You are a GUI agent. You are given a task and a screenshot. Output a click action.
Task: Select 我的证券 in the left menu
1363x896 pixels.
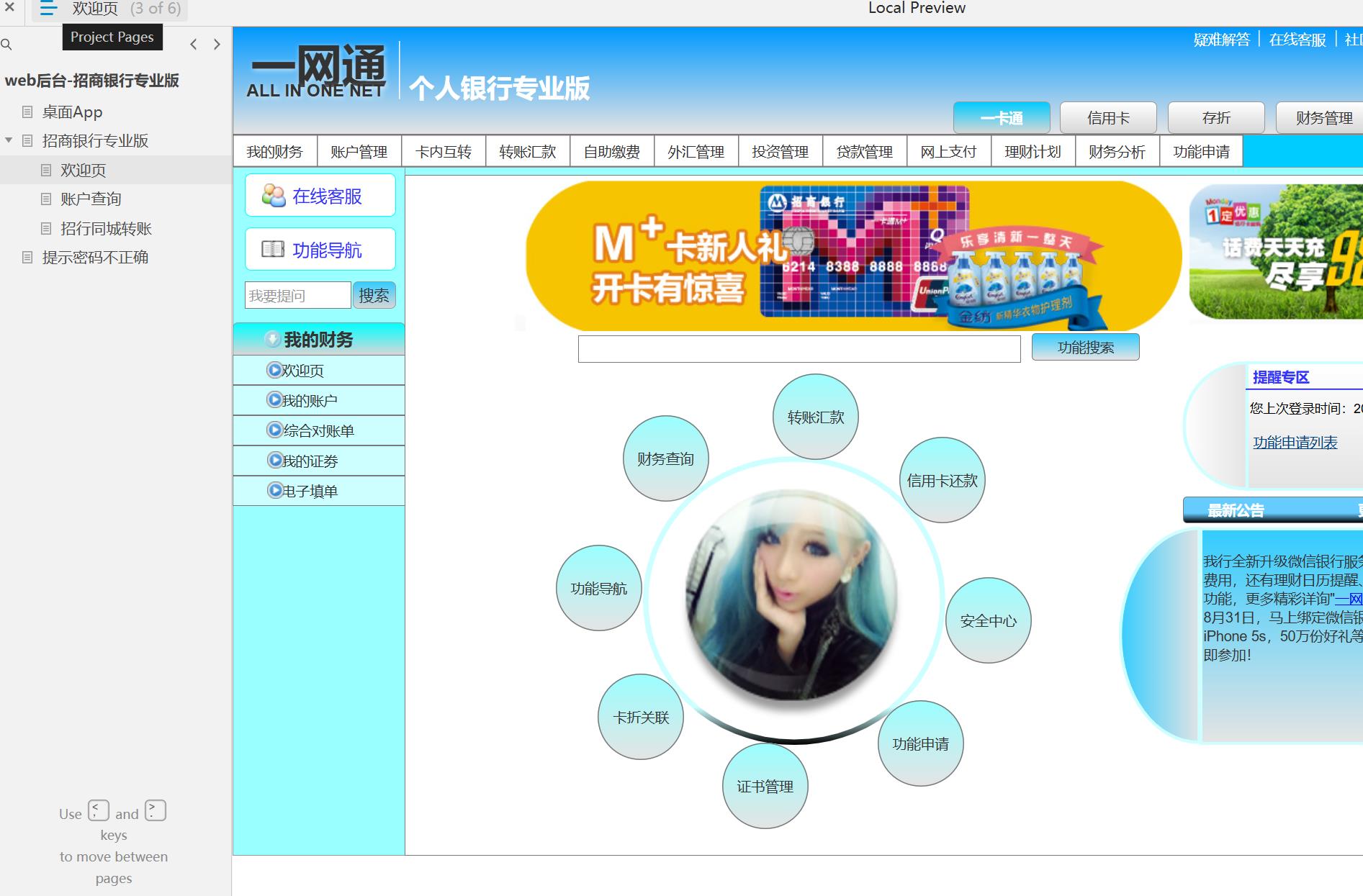point(319,461)
